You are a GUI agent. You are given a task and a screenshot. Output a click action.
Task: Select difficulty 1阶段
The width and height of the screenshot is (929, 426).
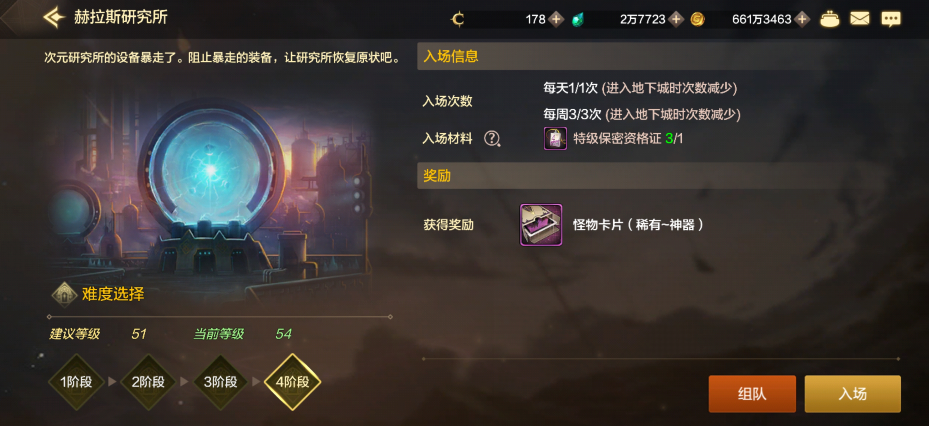coord(76,382)
